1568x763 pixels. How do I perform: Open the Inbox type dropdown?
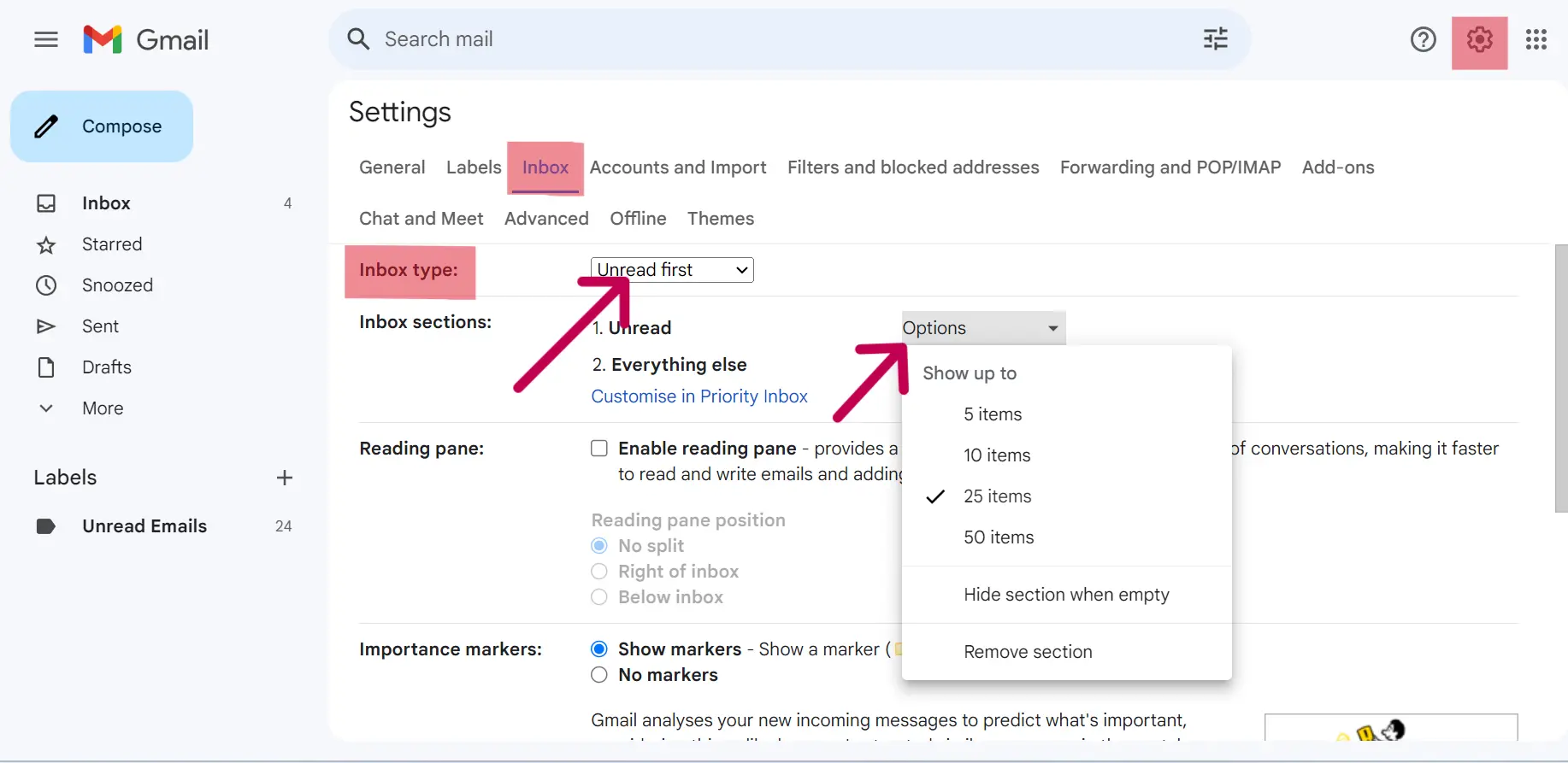click(672, 270)
